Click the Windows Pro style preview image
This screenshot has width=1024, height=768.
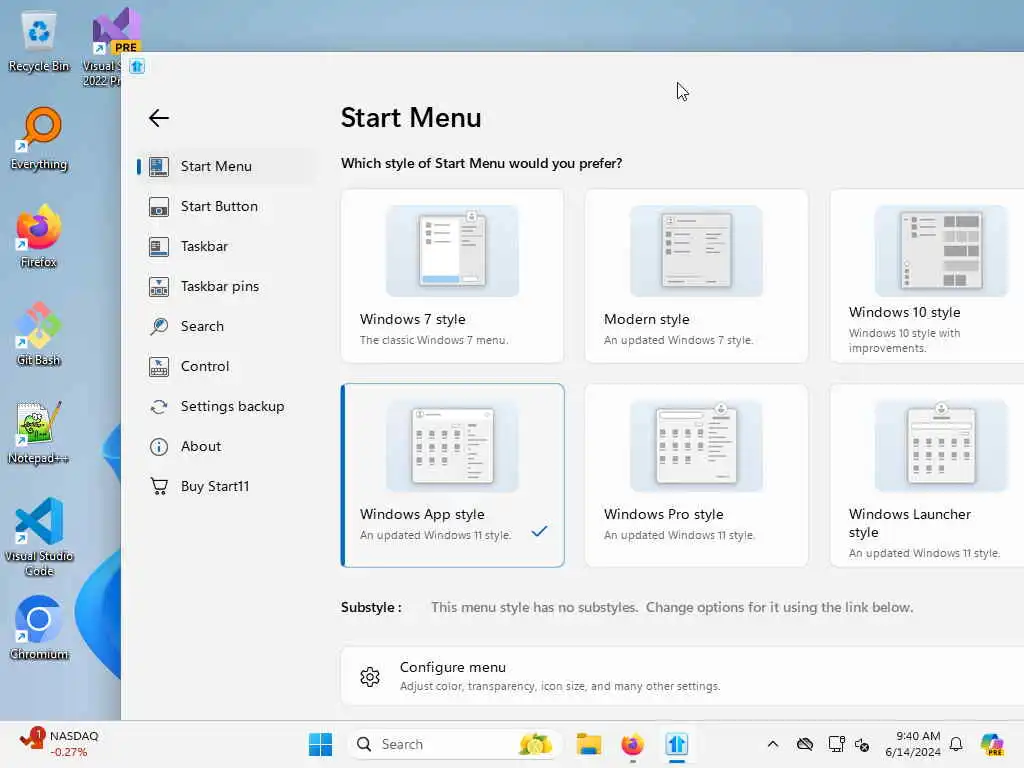pos(696,446)
